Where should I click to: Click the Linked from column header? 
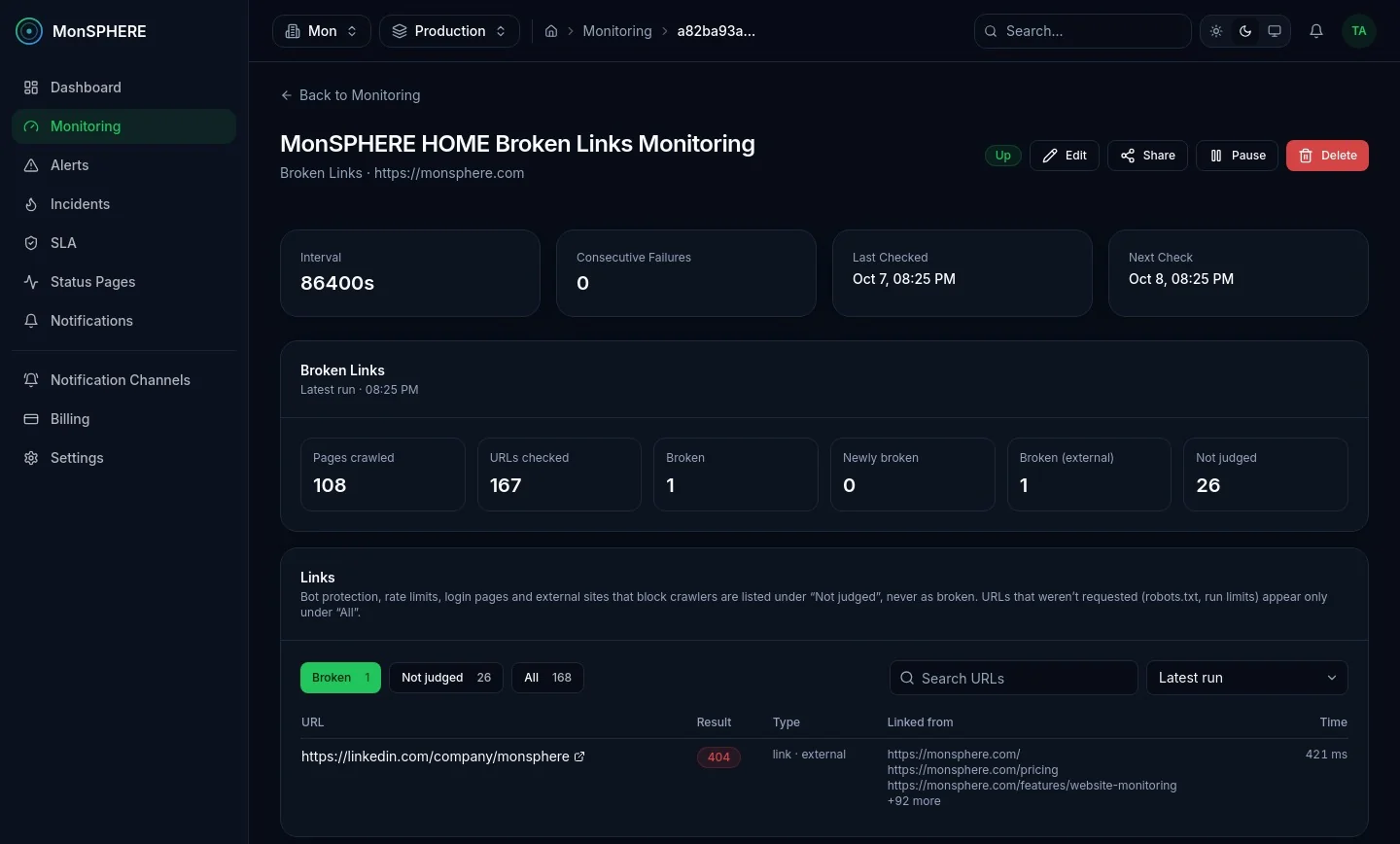click(920, 722)
